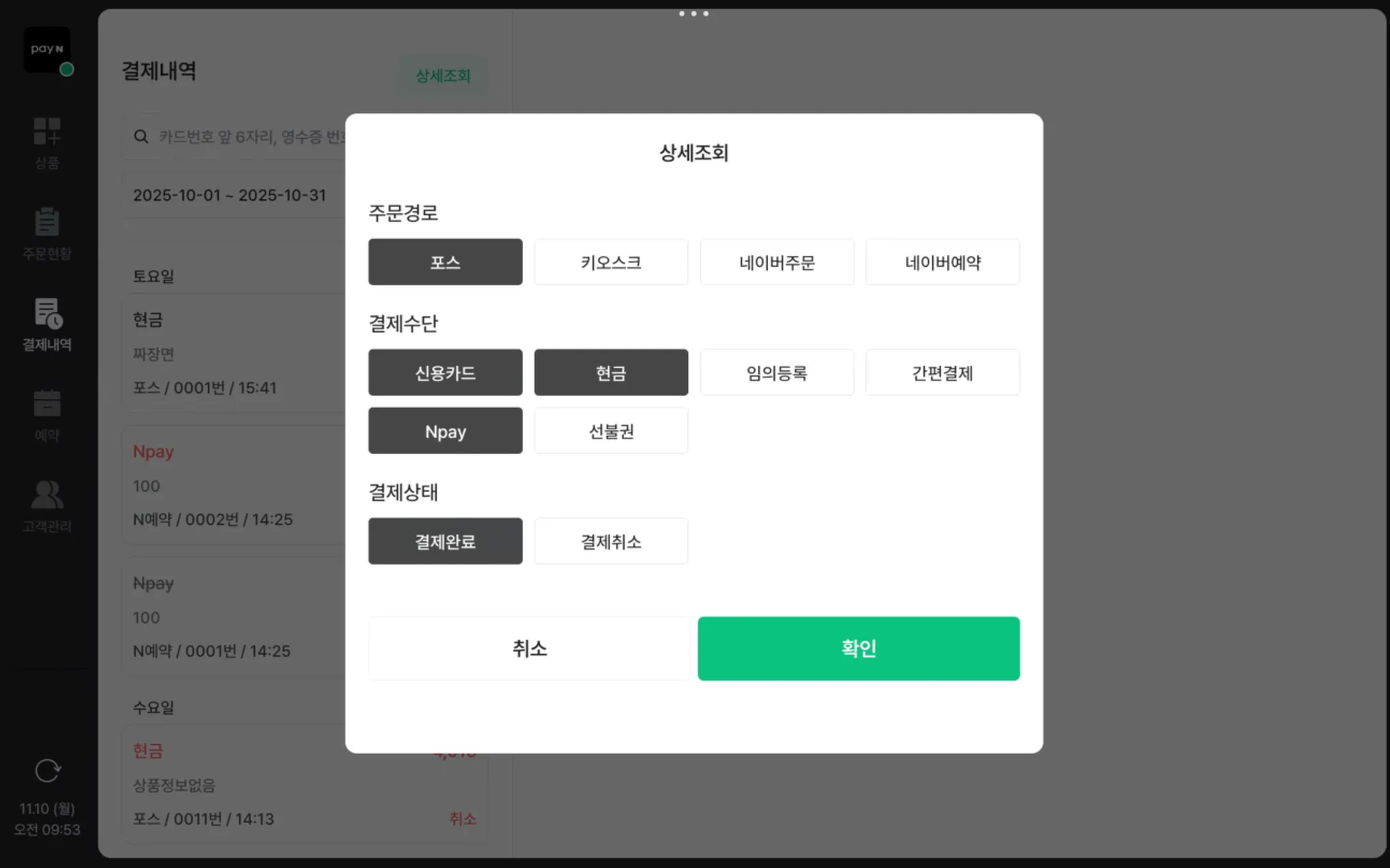Click the refresh icon in sidebar
Screen dimensions: 1390x868
click(x=47, y=771)
